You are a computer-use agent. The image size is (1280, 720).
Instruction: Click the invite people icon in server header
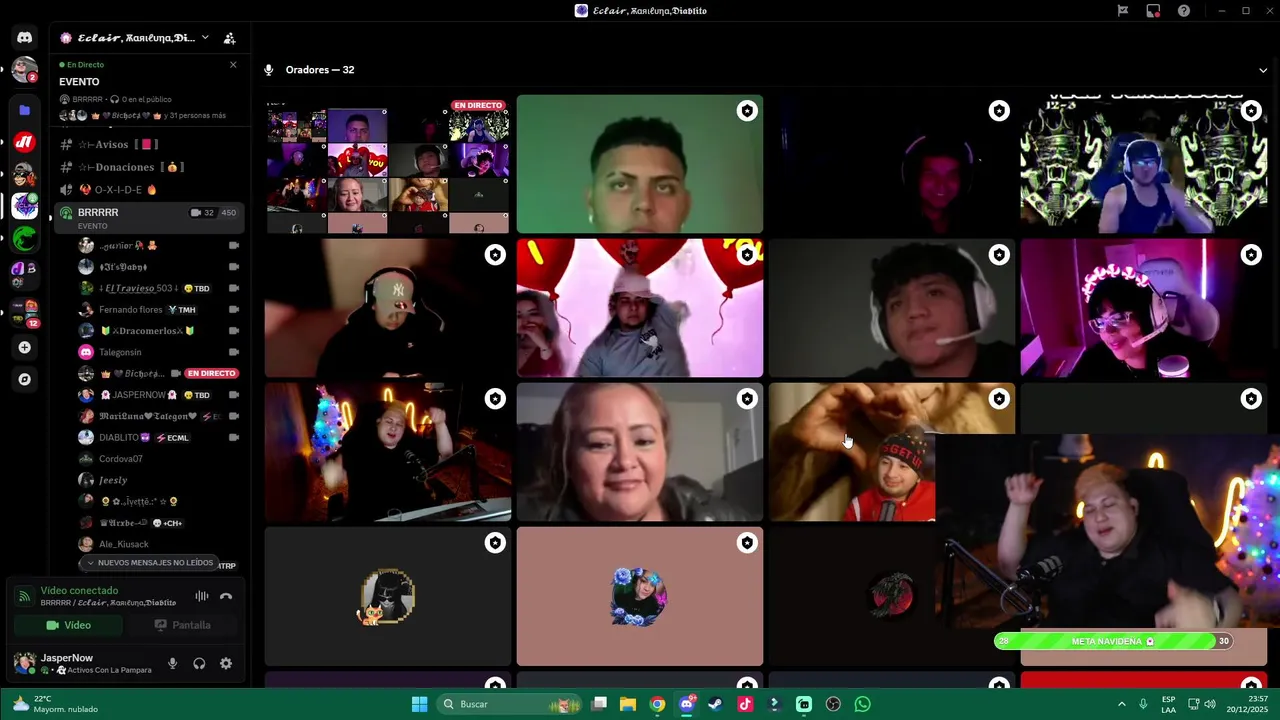(x=229, y=38)
